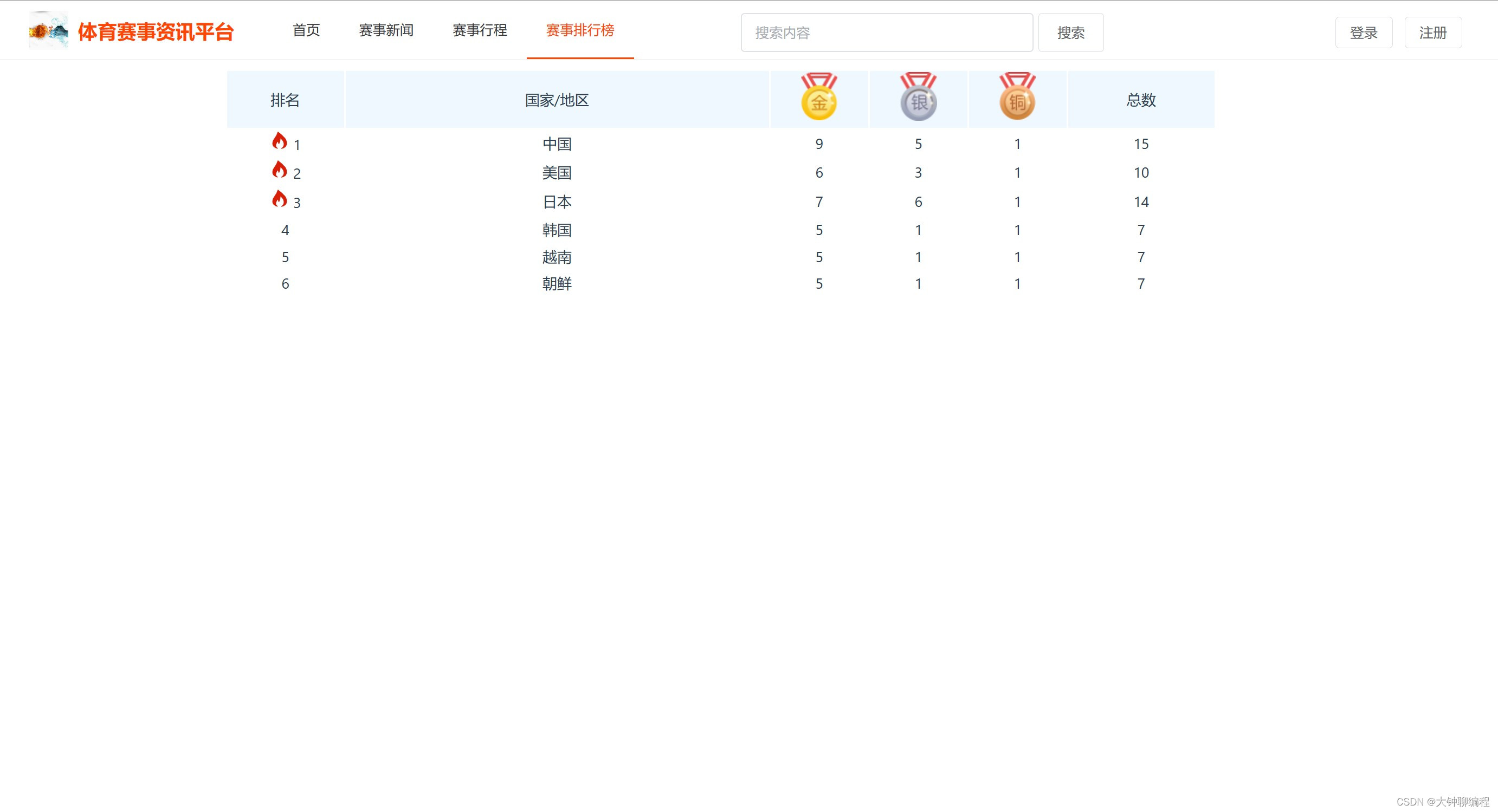The image size is (1498, 812).
Task: Click the 搜索 button
Action: point(1071,33)
